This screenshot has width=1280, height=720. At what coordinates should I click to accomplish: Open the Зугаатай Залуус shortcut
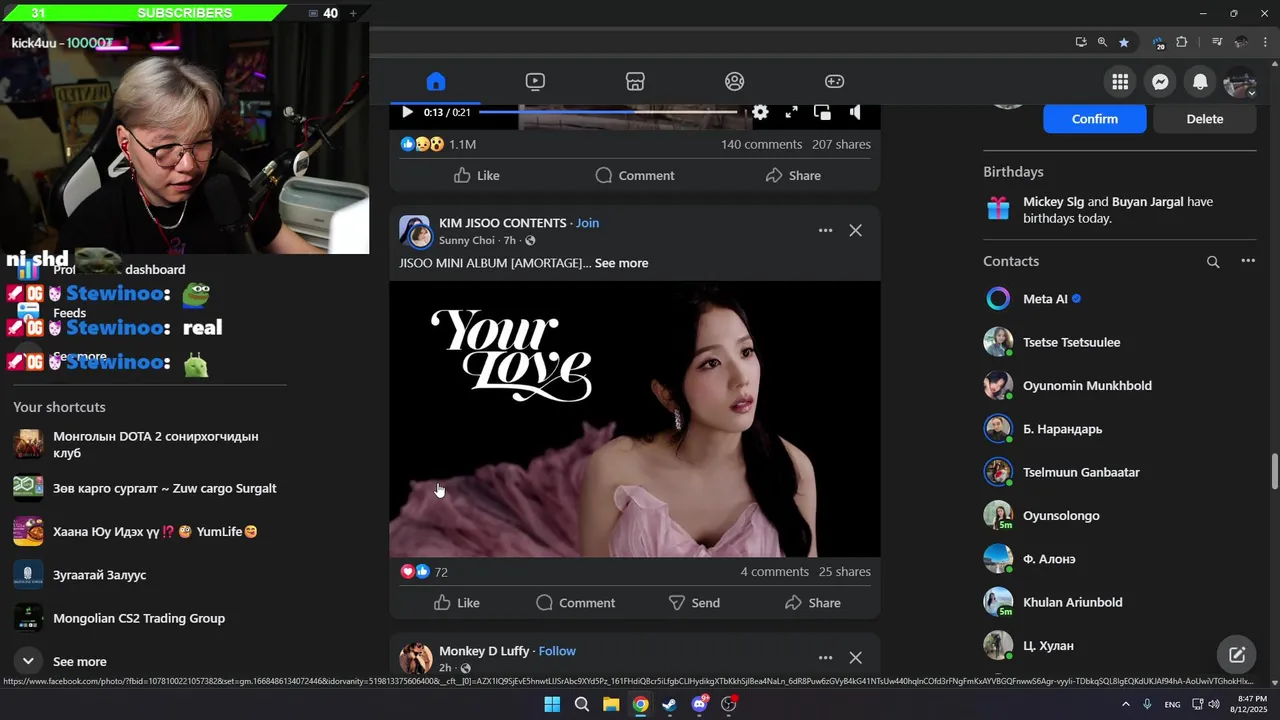(148, 575)
